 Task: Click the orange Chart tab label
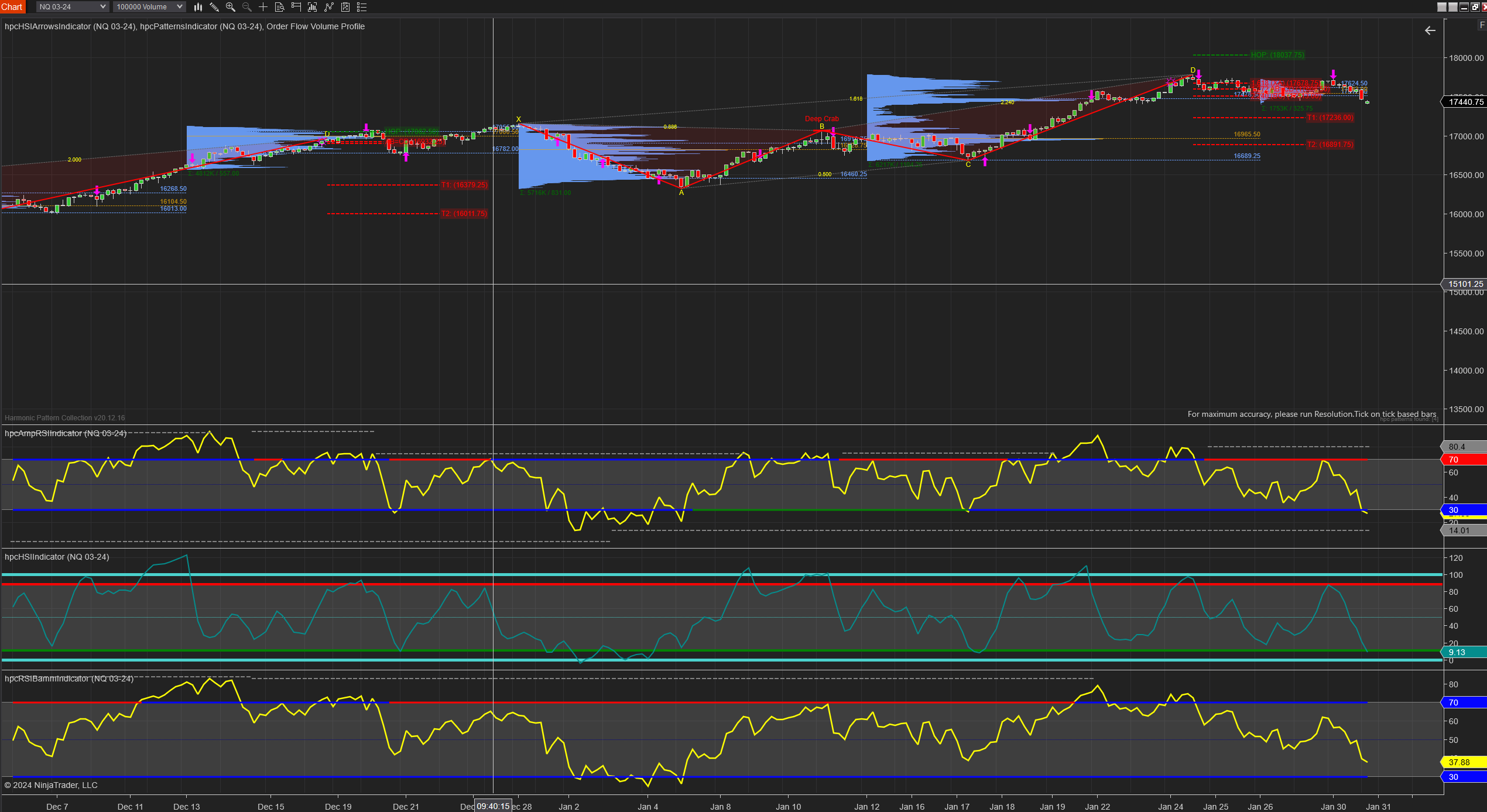point(12,7)
